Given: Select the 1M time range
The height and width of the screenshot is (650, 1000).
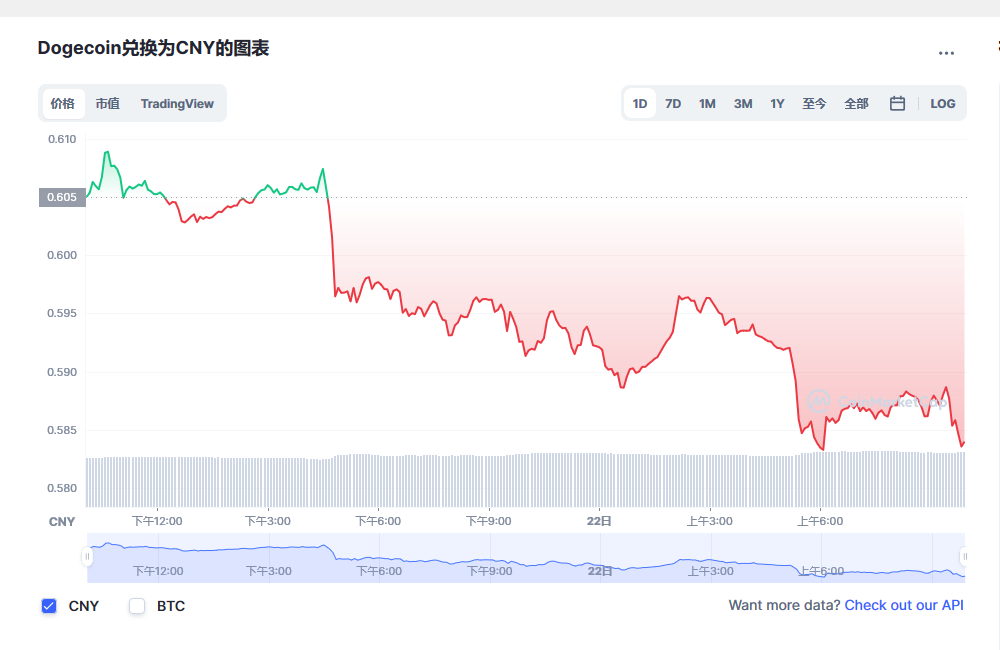Looking at the screenshot, I should click(x=707, y=103).
